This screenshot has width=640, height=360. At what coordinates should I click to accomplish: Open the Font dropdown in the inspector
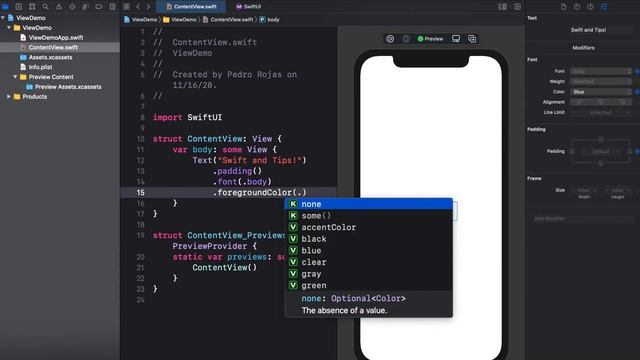click(x=601, y=71)
